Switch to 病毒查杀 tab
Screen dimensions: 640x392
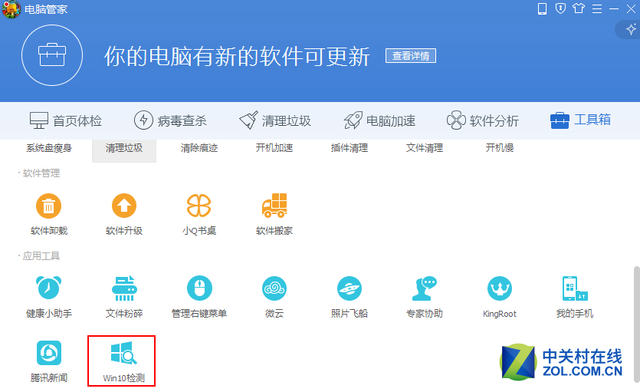[170, 120]
